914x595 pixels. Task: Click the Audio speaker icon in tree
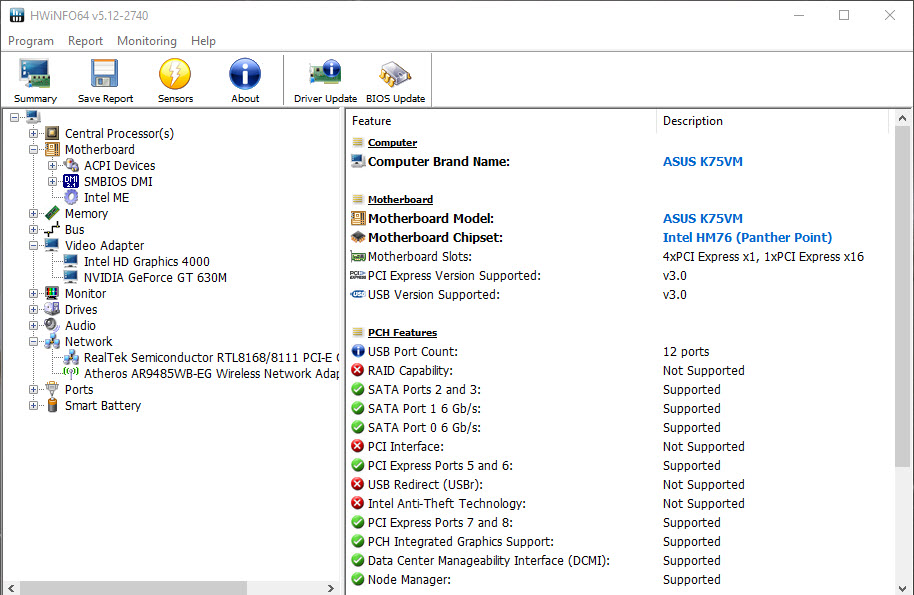[x=52, y=325]
